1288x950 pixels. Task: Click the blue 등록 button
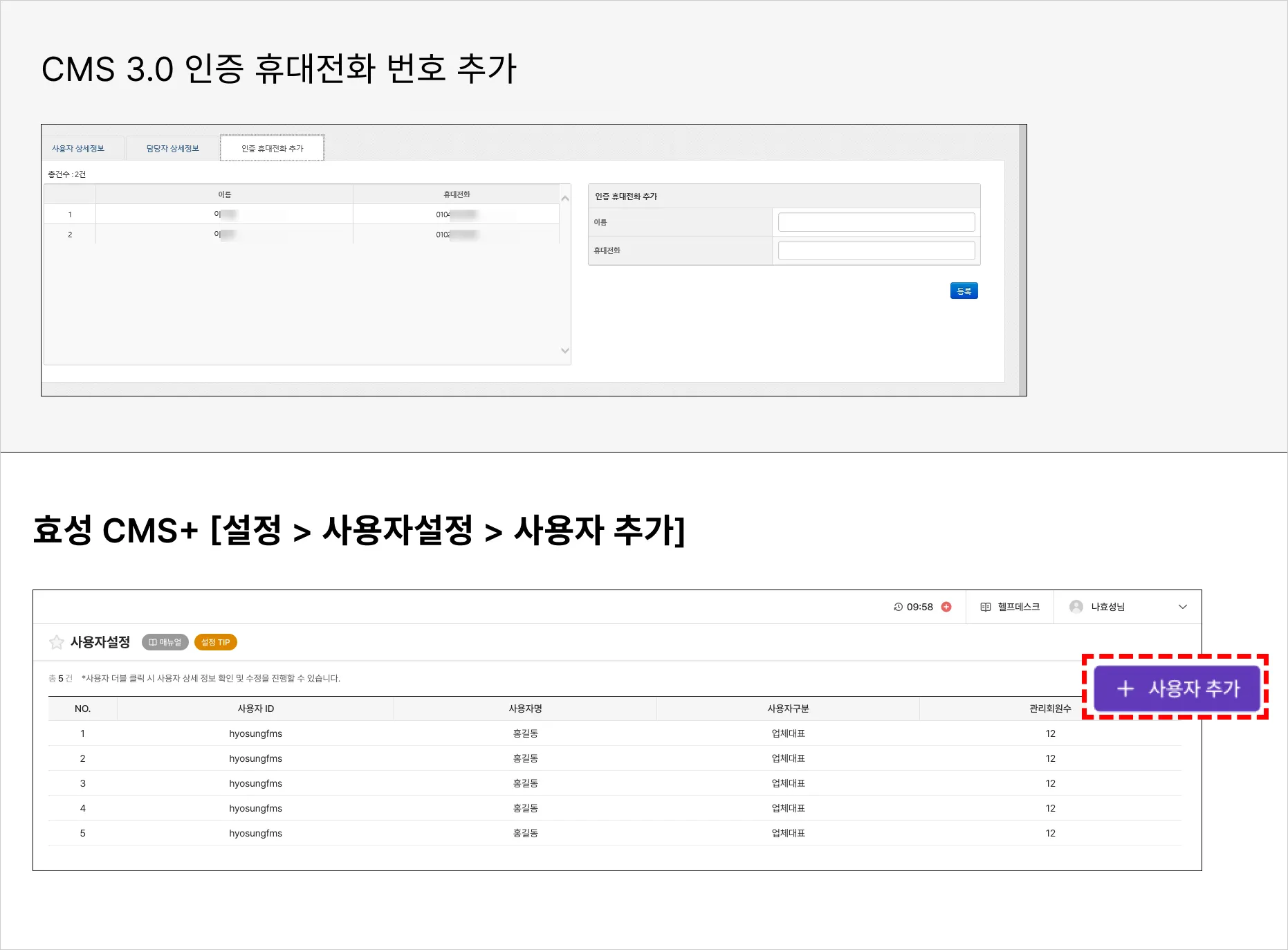pyautogui.click(x=964, y=291)
